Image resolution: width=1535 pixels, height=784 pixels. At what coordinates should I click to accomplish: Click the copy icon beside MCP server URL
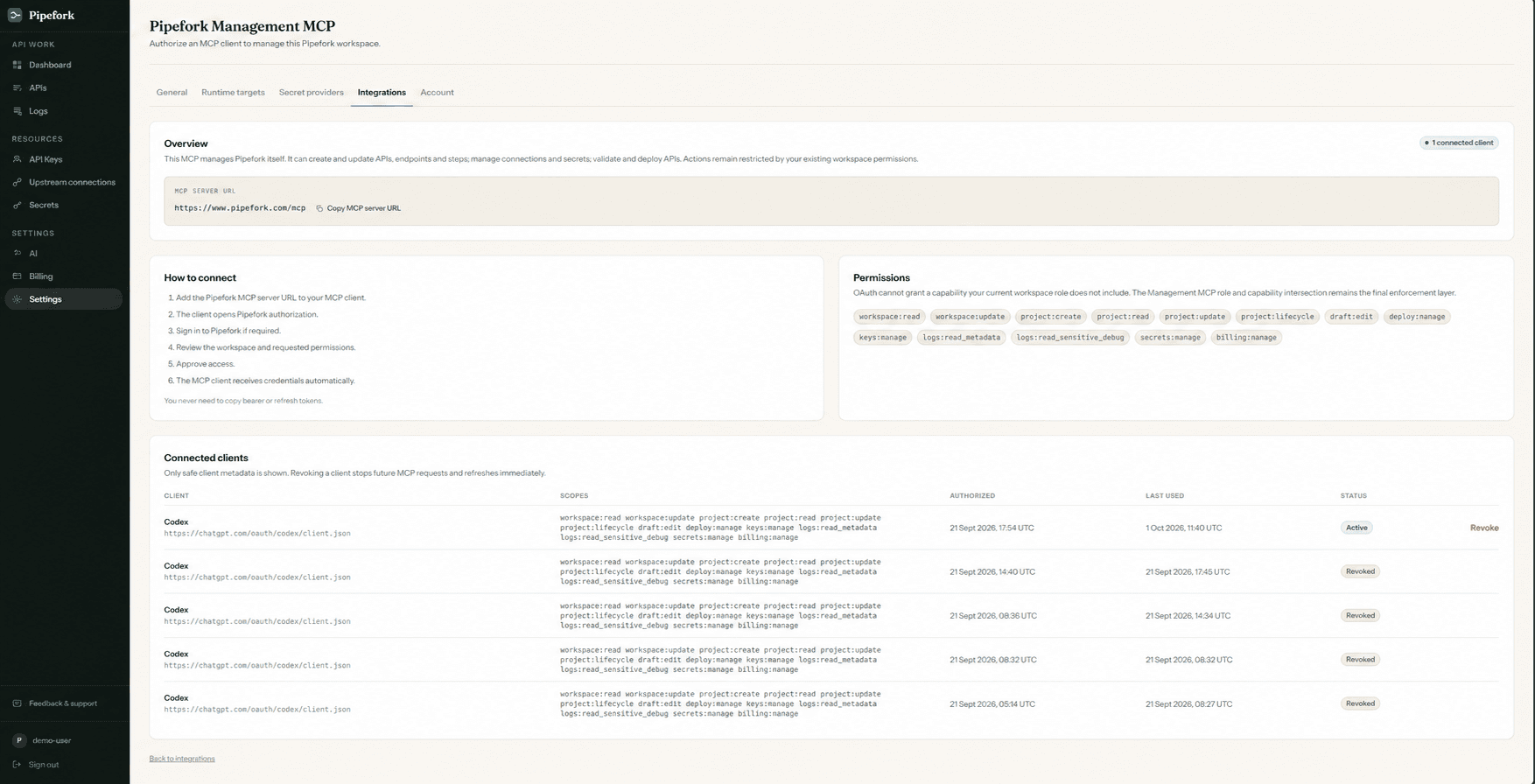[319, 208]
